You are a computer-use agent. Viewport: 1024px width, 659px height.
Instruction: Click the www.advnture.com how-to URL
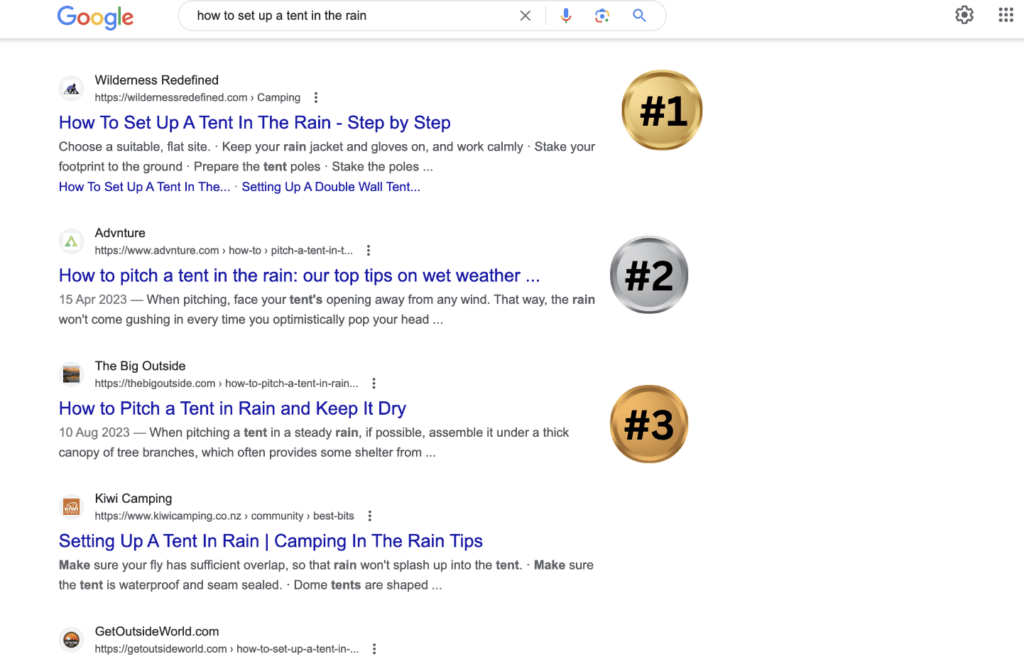(223, 250)
